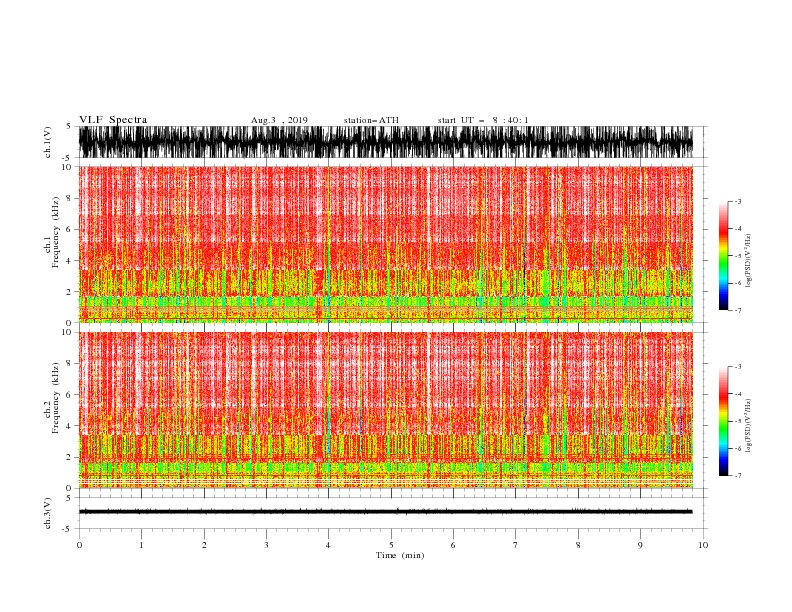This screenshot has width=792, height=612.
Task: Click the "ch.1(V)" waveform axis label
Action: click(x=48, y=142)
